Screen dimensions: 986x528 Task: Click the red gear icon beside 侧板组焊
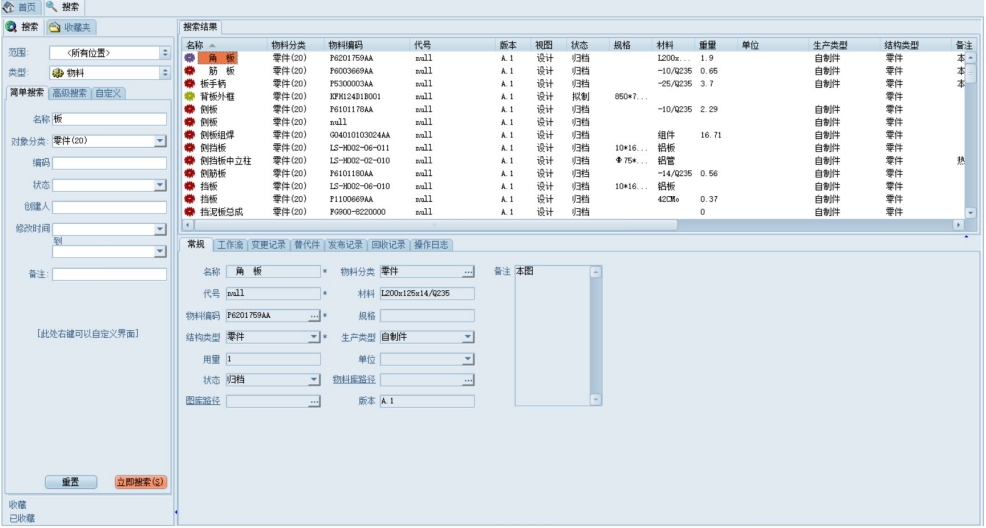pos(190,135)
